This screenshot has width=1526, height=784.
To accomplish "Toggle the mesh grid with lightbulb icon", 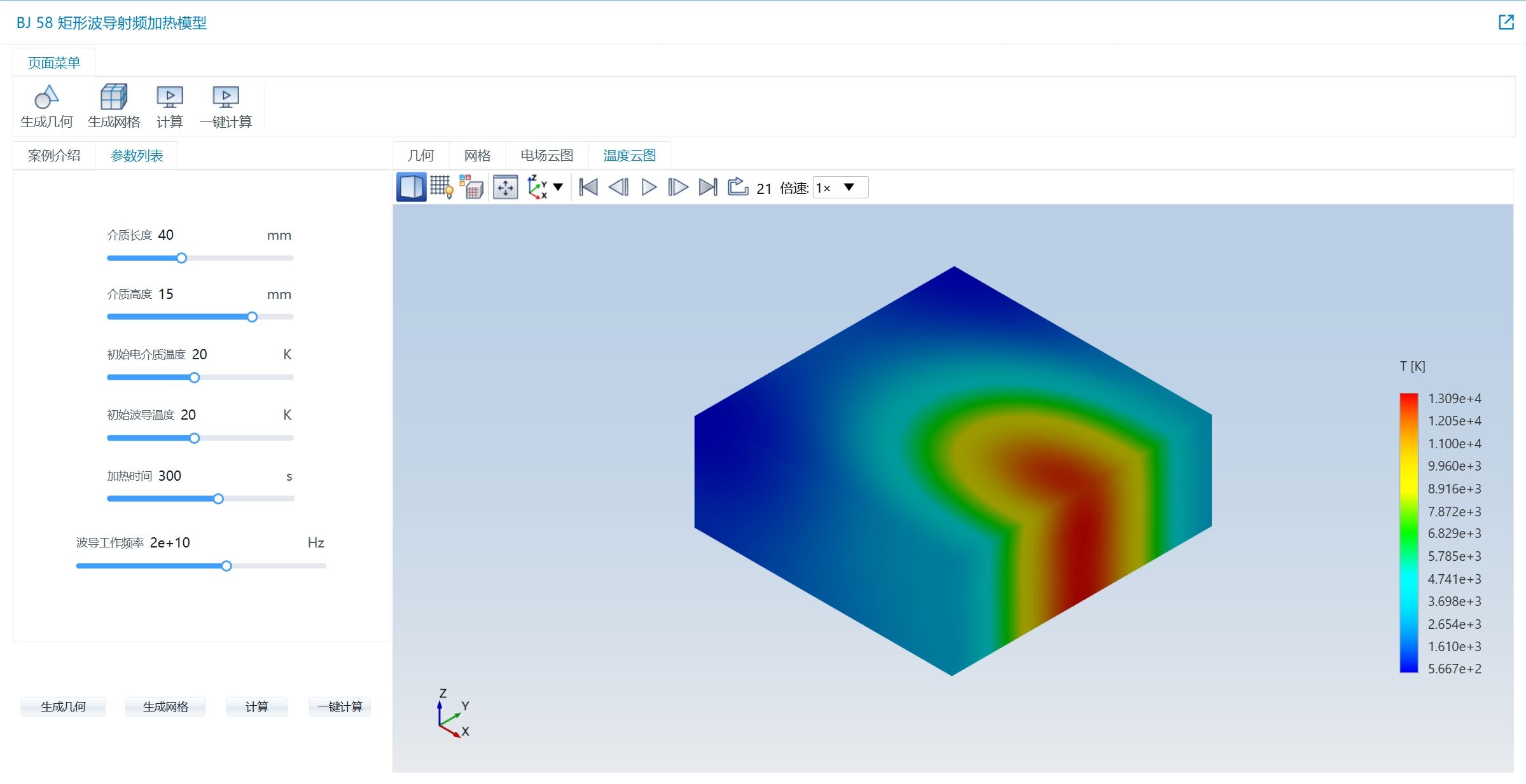I will click(x=442, y=187).
